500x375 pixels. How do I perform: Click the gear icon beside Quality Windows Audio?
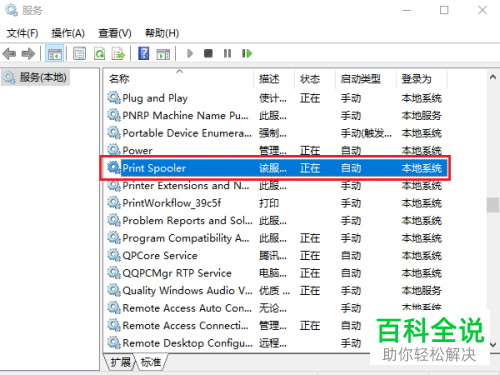point(114,290)
